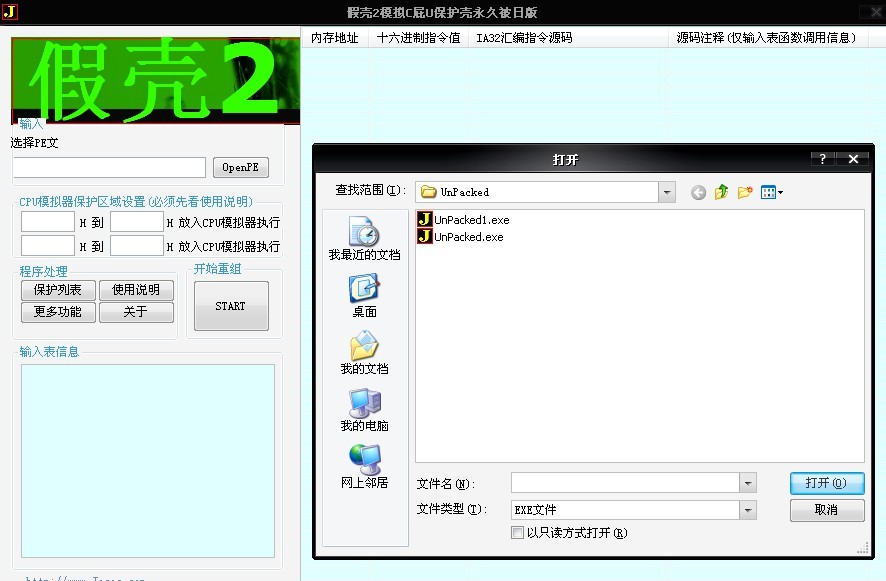Open My Documents (我的文档) shortcut
Screen dimensions: 886x581
[364, 353]
